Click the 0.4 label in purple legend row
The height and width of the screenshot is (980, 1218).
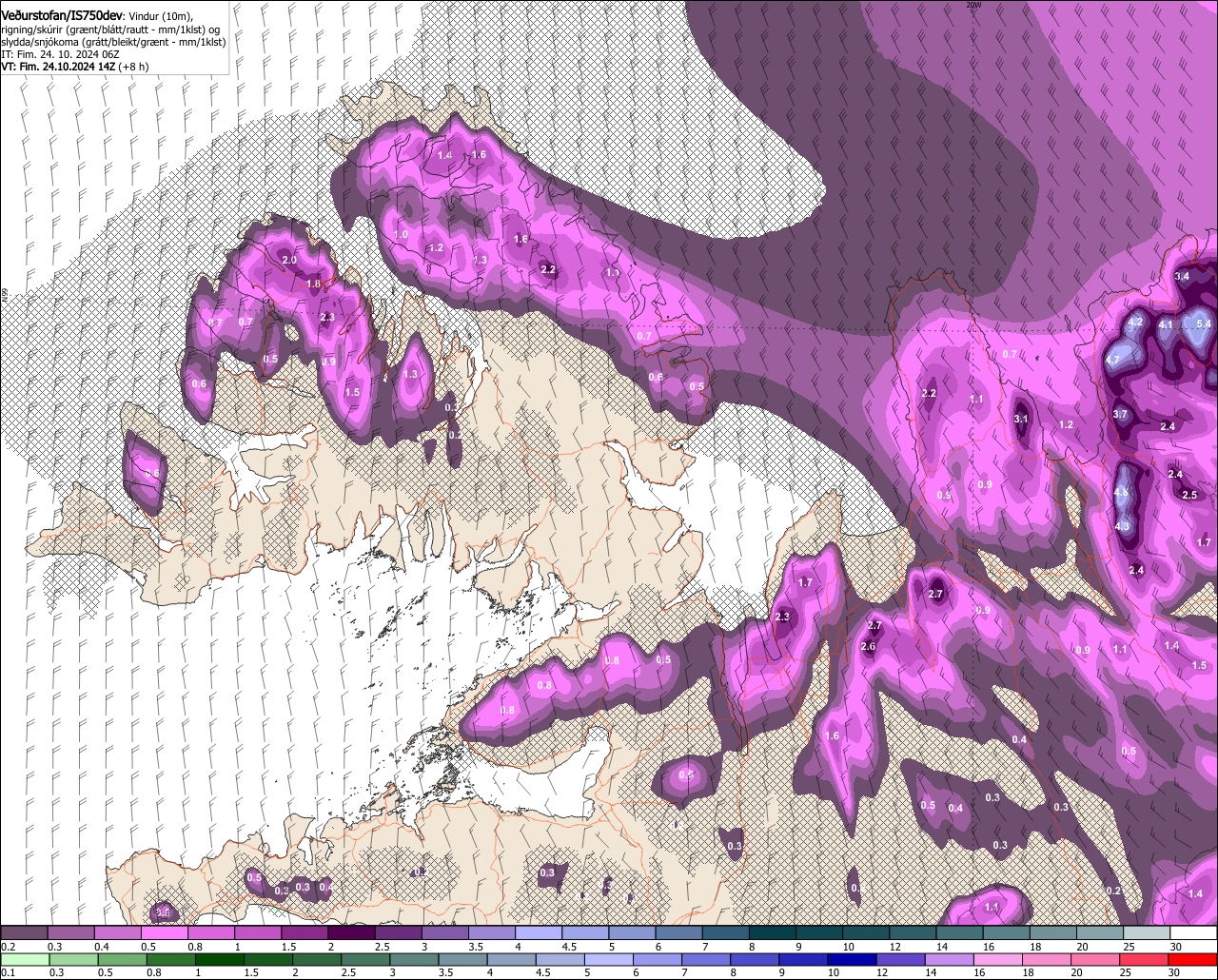tap(102, 947)
